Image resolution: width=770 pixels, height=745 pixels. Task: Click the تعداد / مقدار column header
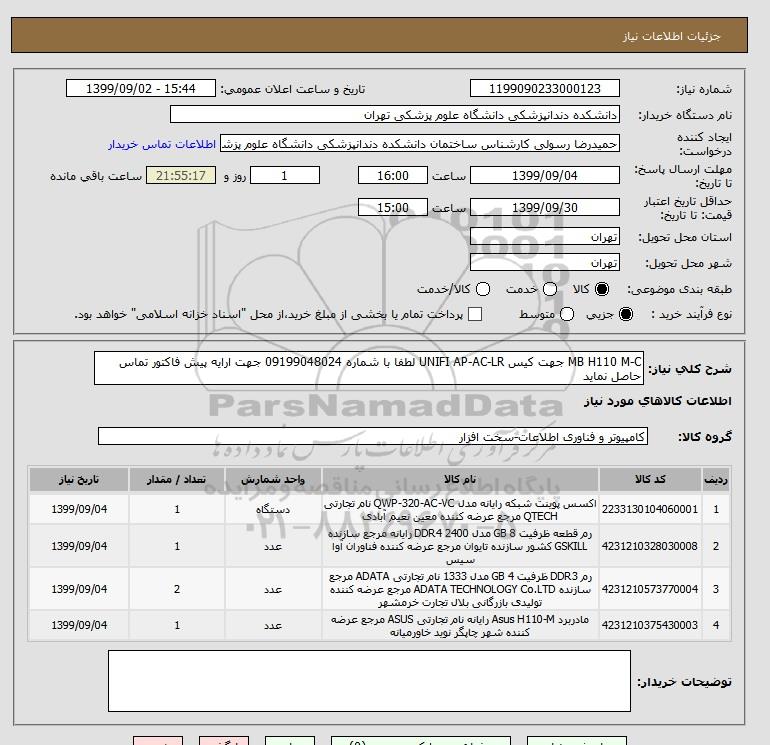tap(177, 479)
